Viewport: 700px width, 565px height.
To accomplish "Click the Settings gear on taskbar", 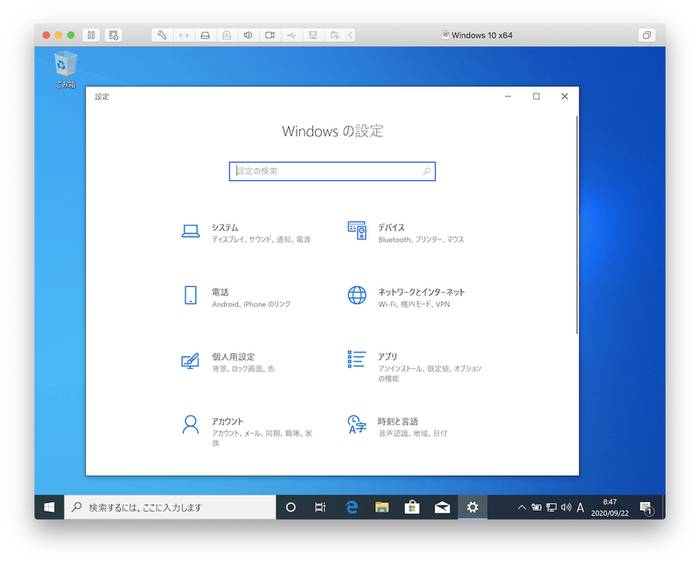I will coord(472,507).
